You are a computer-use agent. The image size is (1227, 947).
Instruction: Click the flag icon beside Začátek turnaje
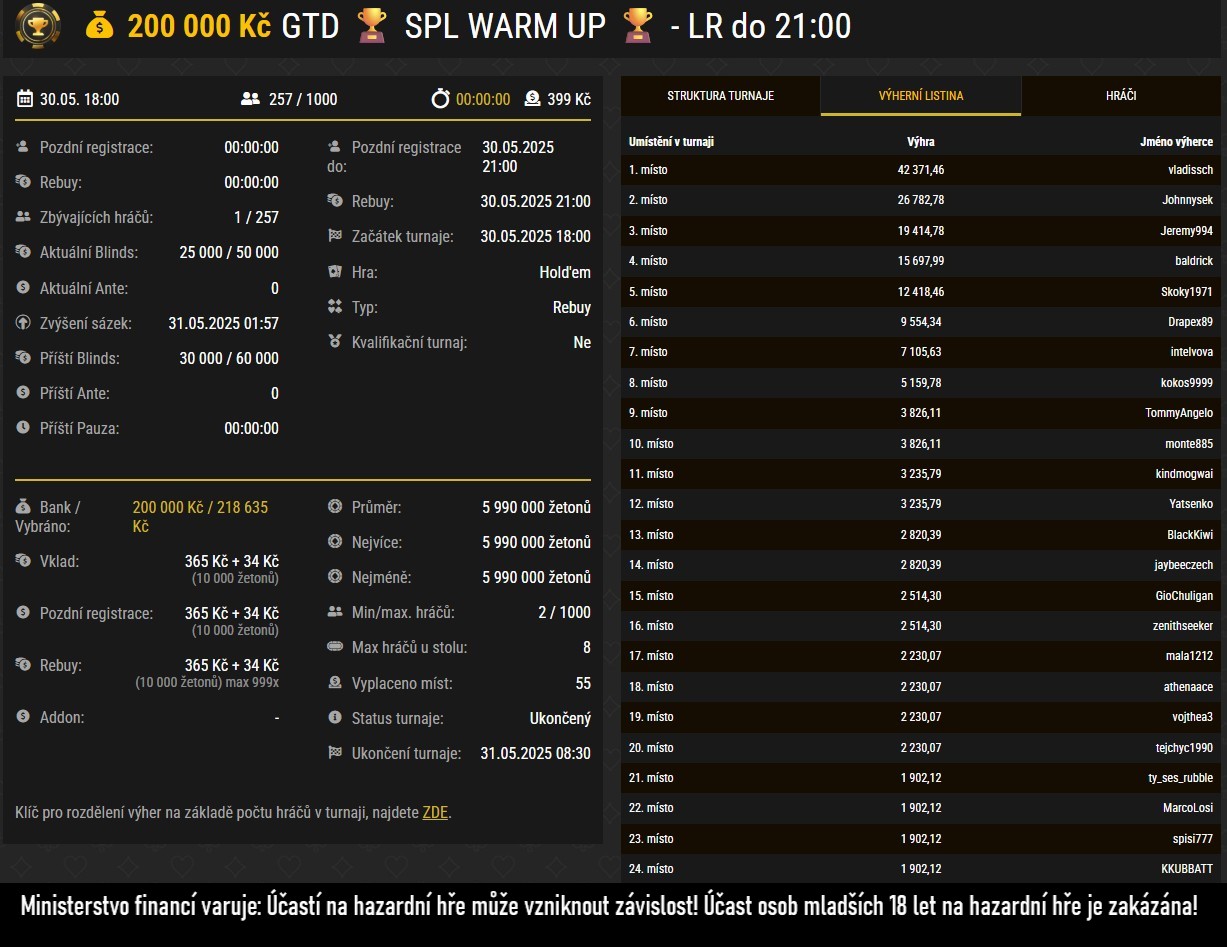point(335,237)
